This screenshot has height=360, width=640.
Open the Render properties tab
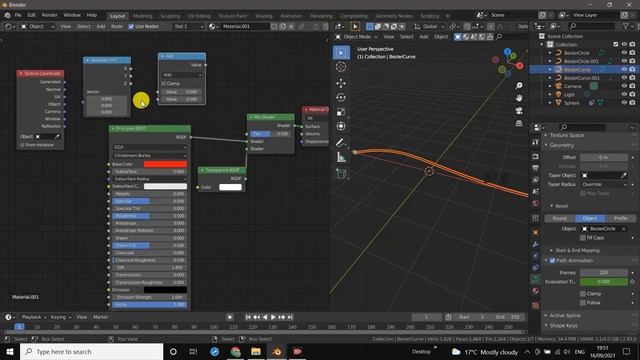click(536, 157)
